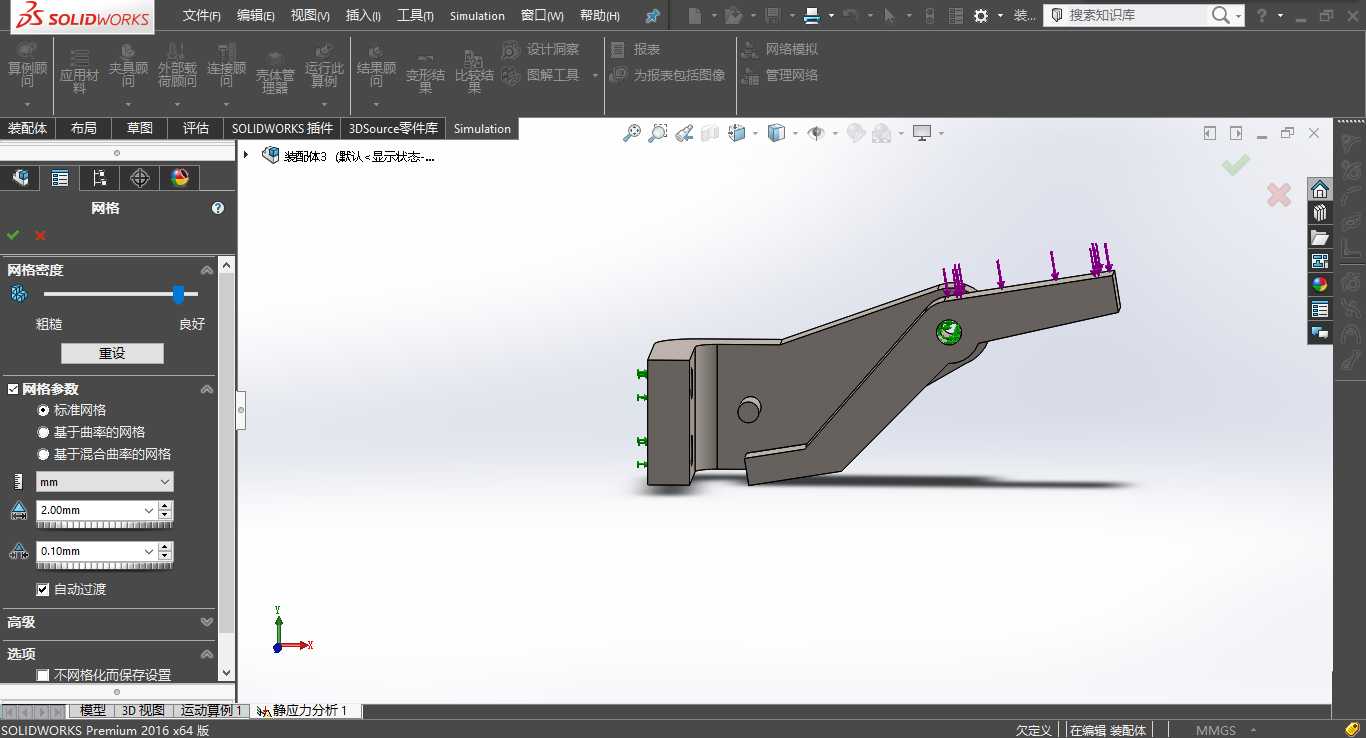Click the Print icon in the top toolbar
Image resolution: width=1366 pixels, height=738 pixels.
click(x=812, y=16)
